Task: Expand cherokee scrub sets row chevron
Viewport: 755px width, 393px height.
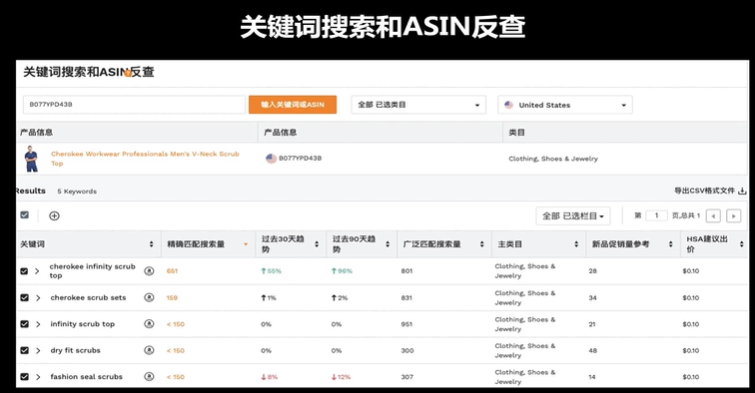Action: pyautogui.click(x=38, y=298)
